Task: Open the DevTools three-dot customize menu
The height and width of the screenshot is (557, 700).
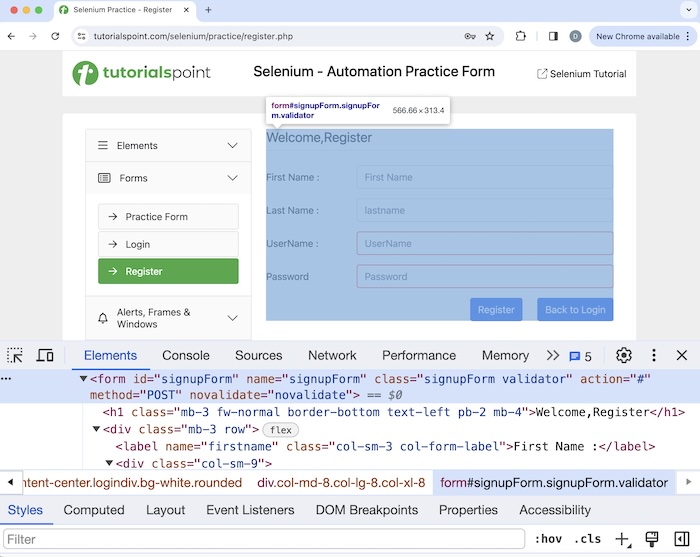Action: coord(654,355)
